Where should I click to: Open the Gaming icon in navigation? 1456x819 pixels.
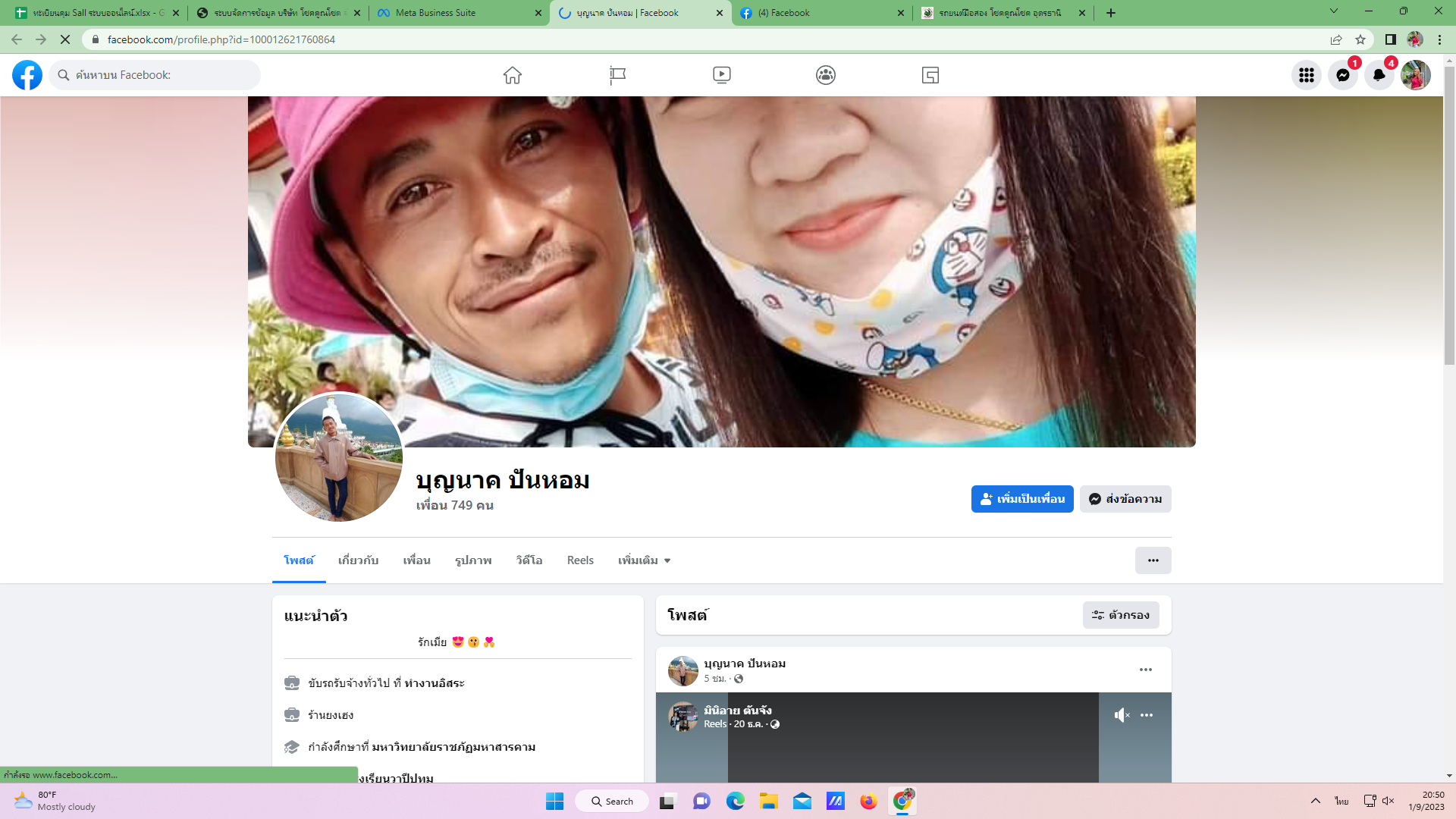(930, 75)
